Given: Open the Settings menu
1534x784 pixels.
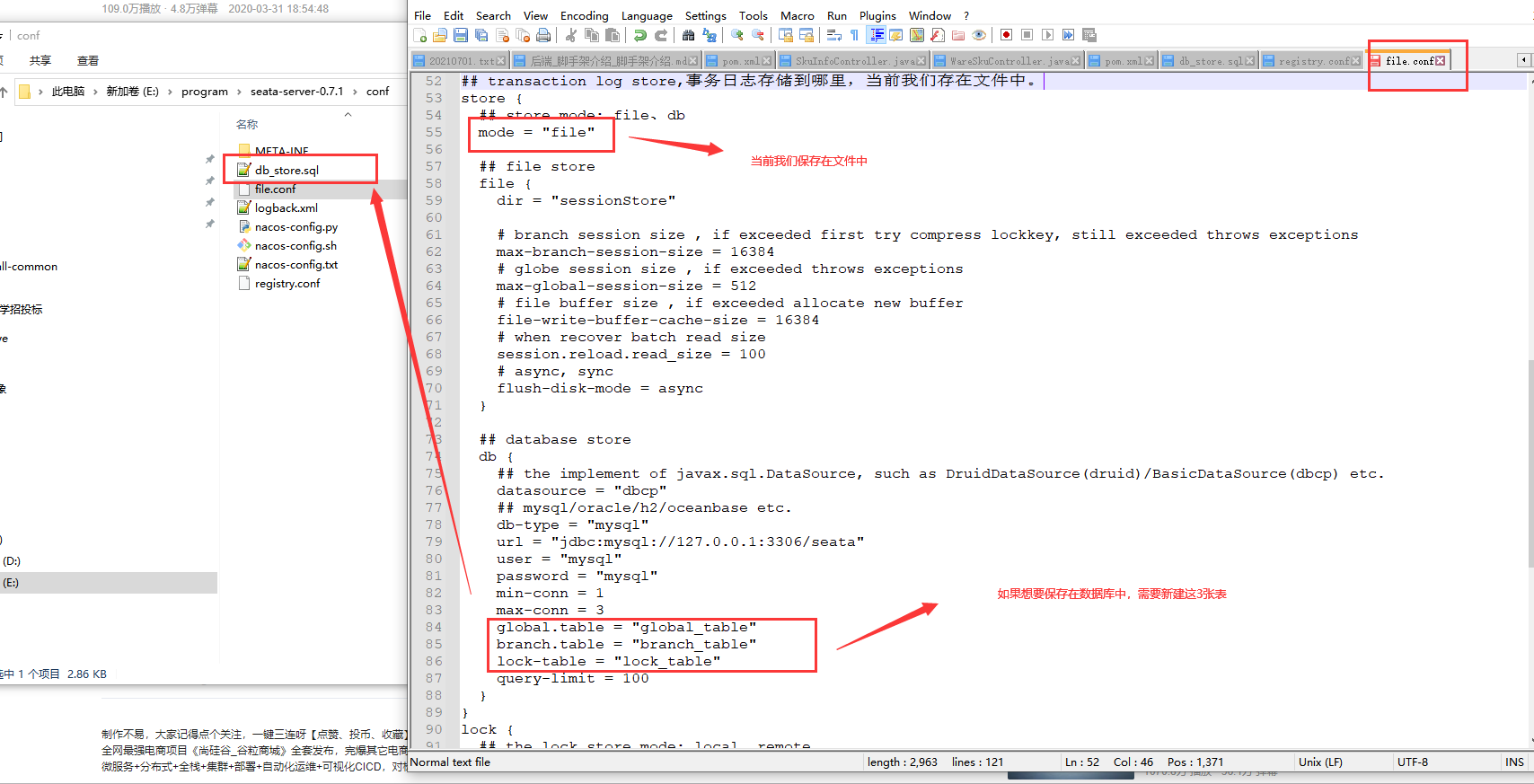Looking at the screenshot, I should pyautogui.click(x=706, y=15).
